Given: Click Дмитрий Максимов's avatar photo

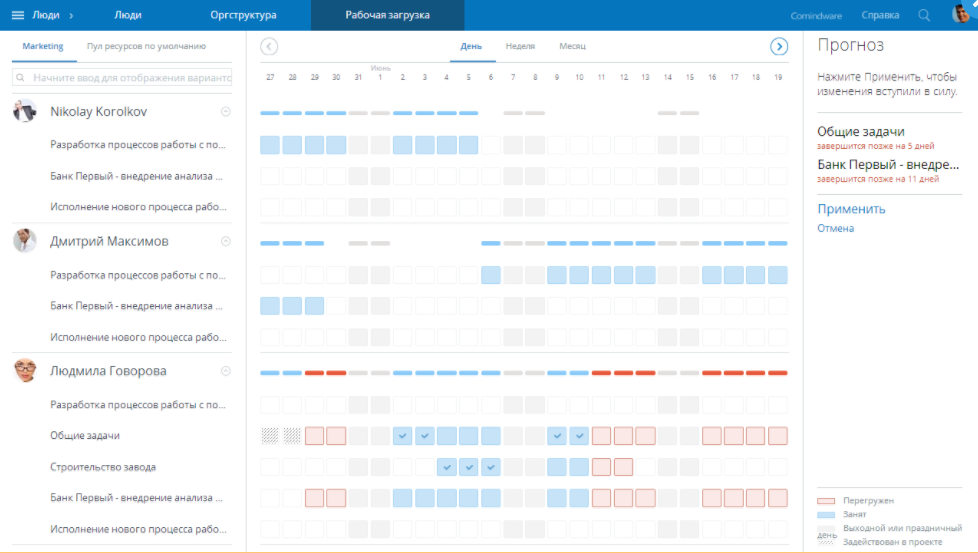Looking at the screenshot, I should (25, 241).
